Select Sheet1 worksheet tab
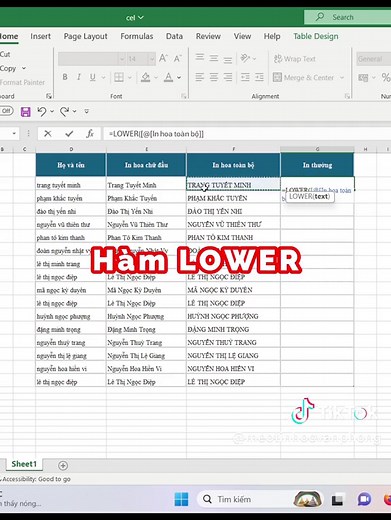Screen dimensions: 391x520 click(x=24, y=464)
